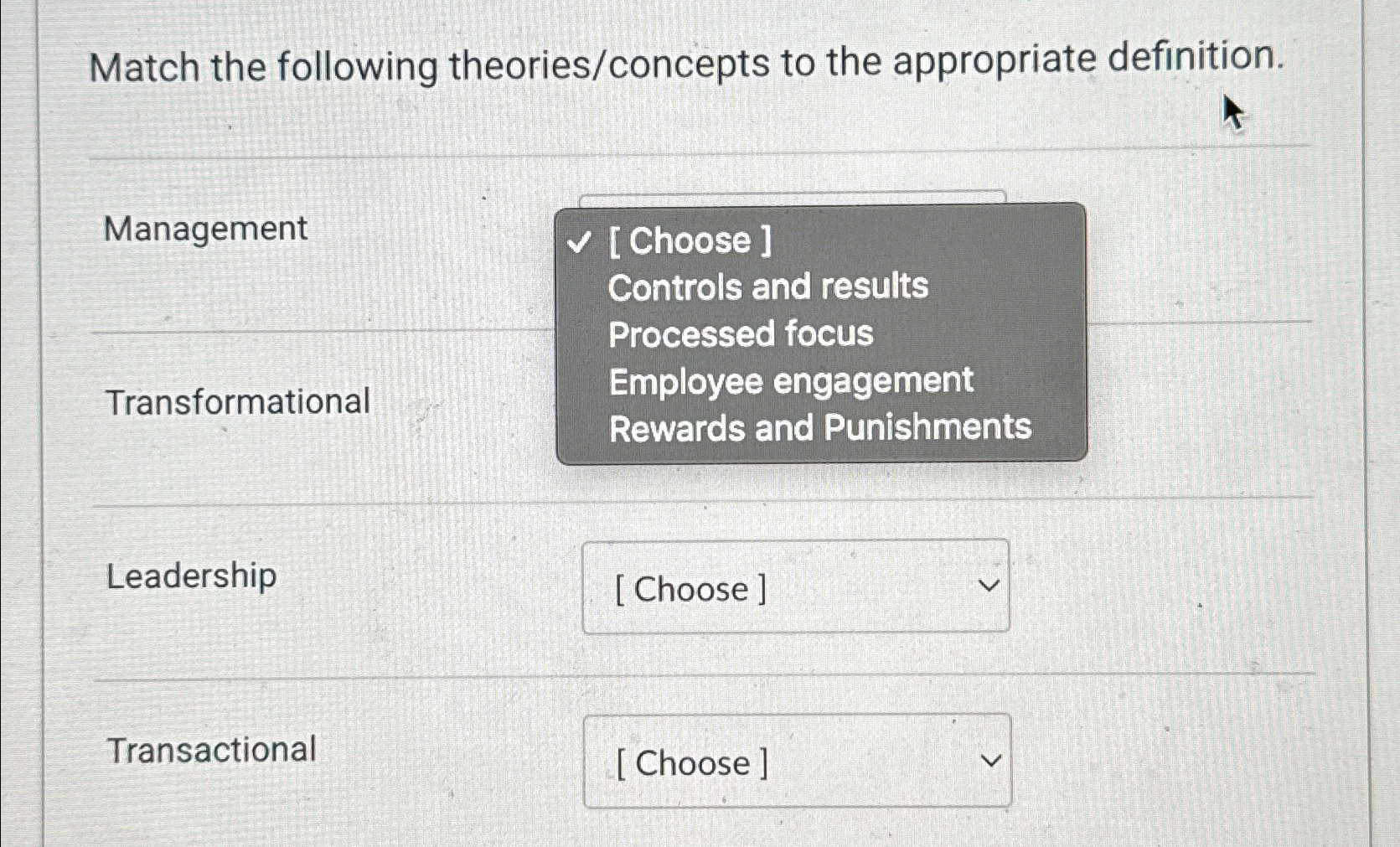Choose "Employee engagement" from the option list
Viewport: 1400px width, 847px height.
pos(790,381)
